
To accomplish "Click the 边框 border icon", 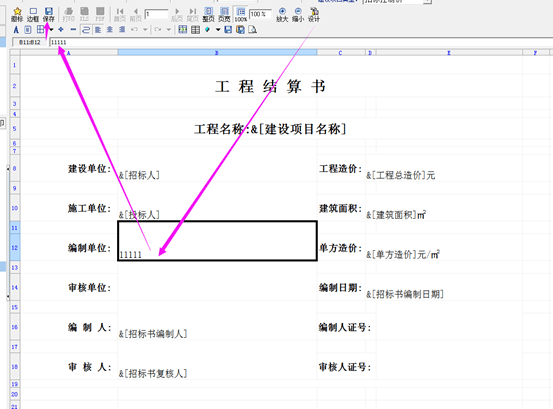I will coord(33,15).
